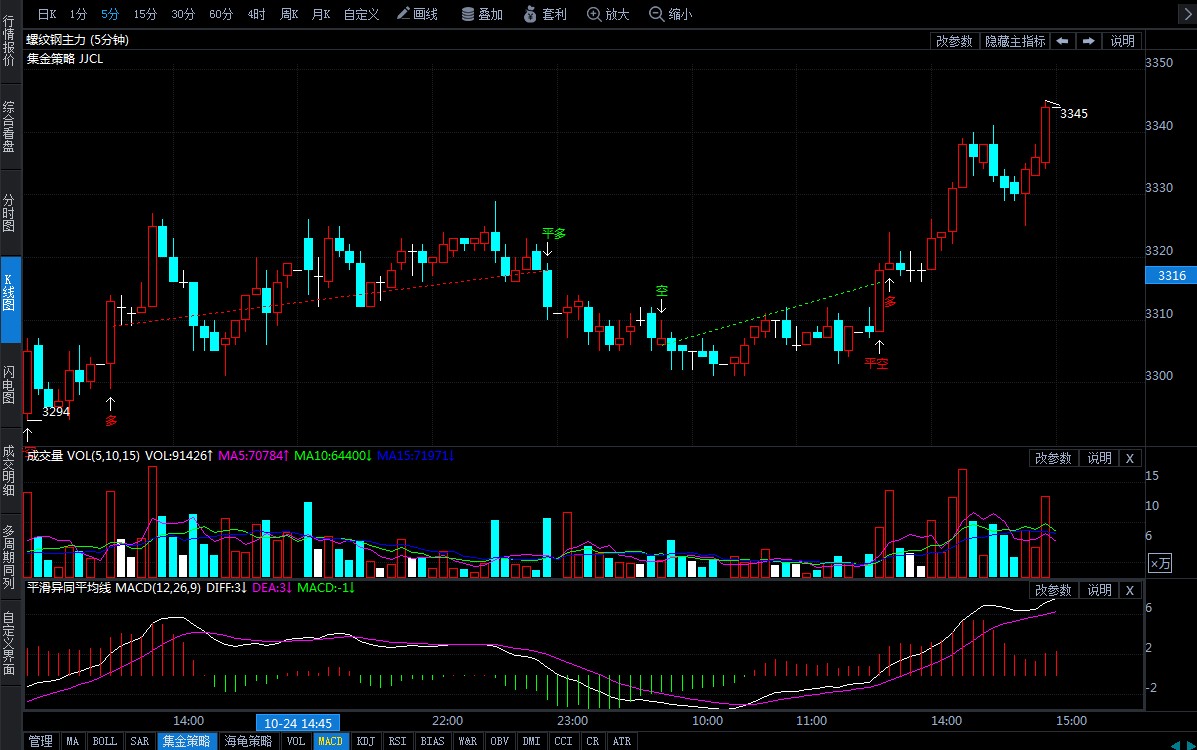Open the 叠加 overlay stack tool
The width and height of the screenshot is (1197, 750).
click(x=482, y=14)
